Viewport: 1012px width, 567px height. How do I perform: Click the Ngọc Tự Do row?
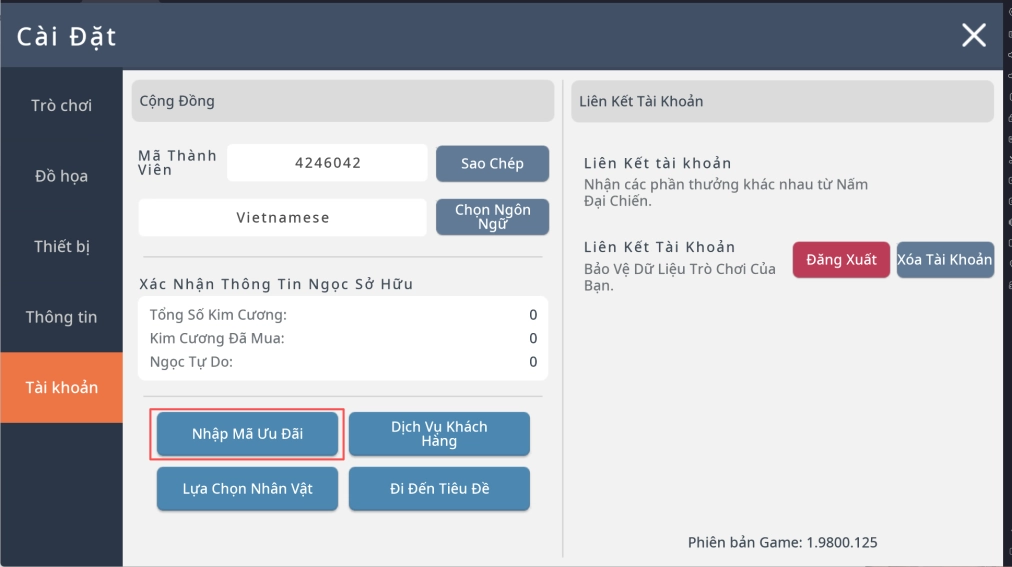click(343, 362)
